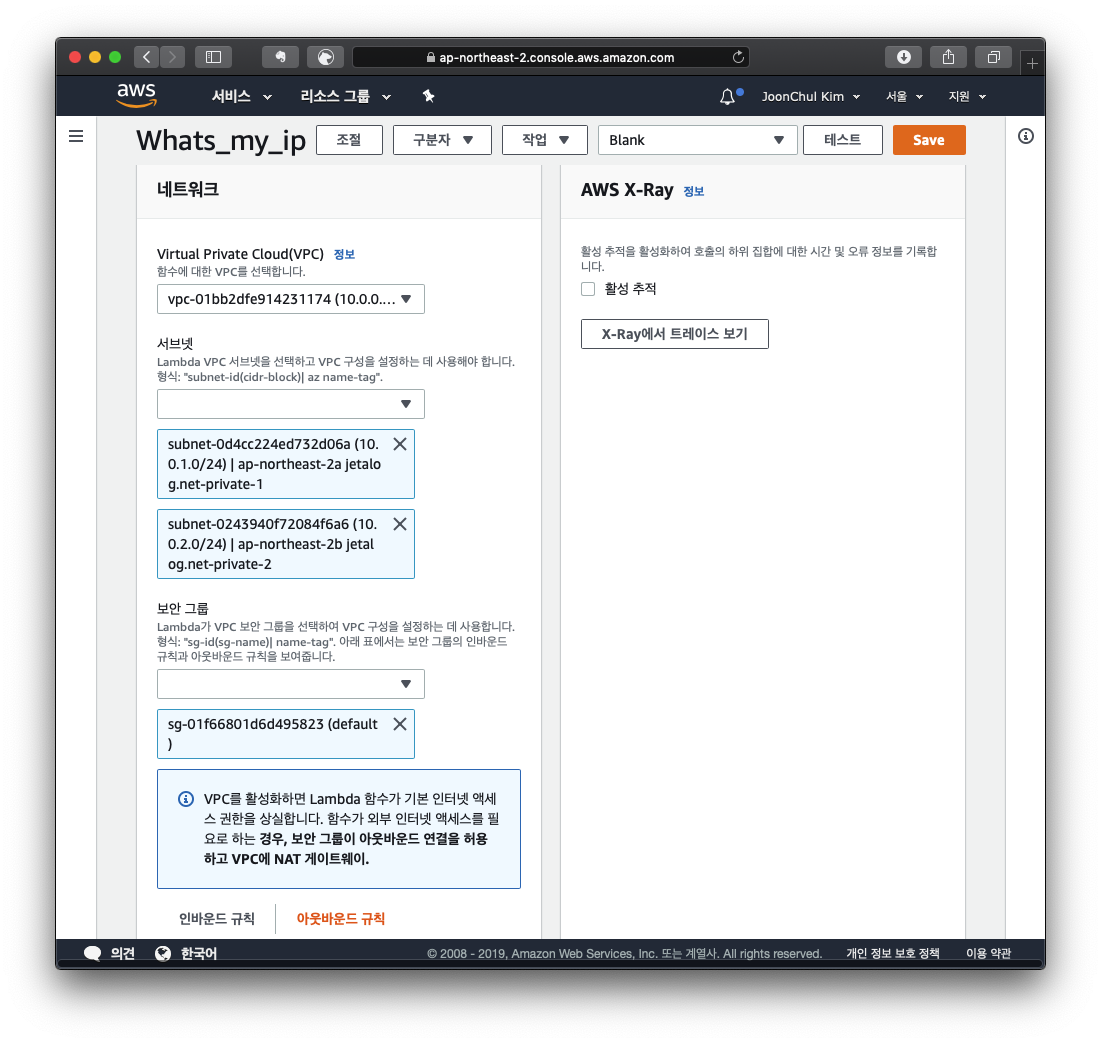Open the VPC selection dropdown

click(x=291, y=299)
